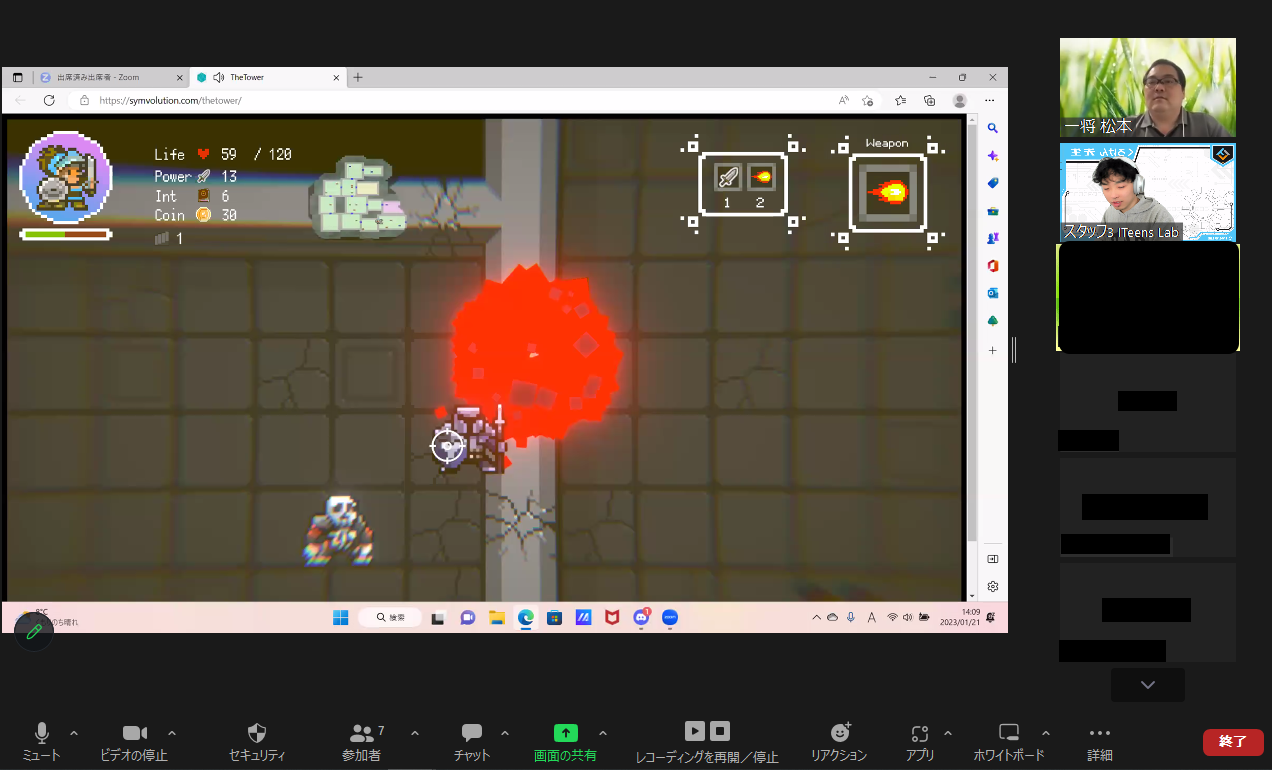Viewport: 1272px width, 770px height.
Task: Open the Edge favorites list
Action: (x=901, y=100)
